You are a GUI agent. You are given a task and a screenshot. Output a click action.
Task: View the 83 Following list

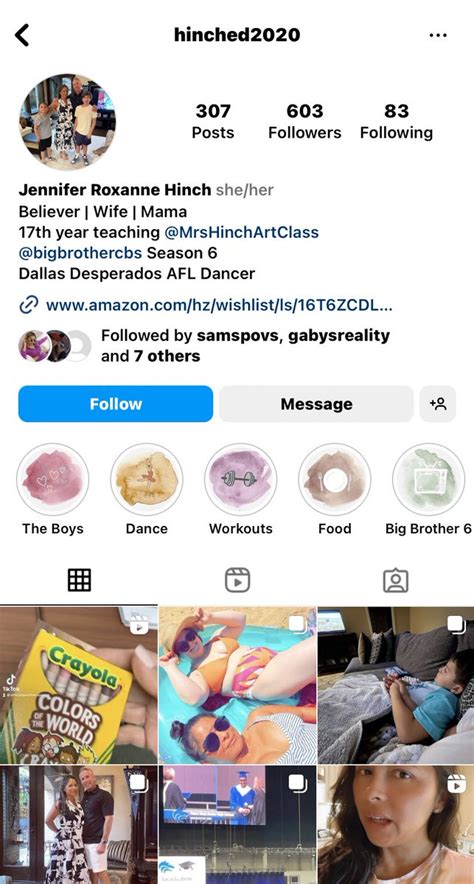coord(397,121)
